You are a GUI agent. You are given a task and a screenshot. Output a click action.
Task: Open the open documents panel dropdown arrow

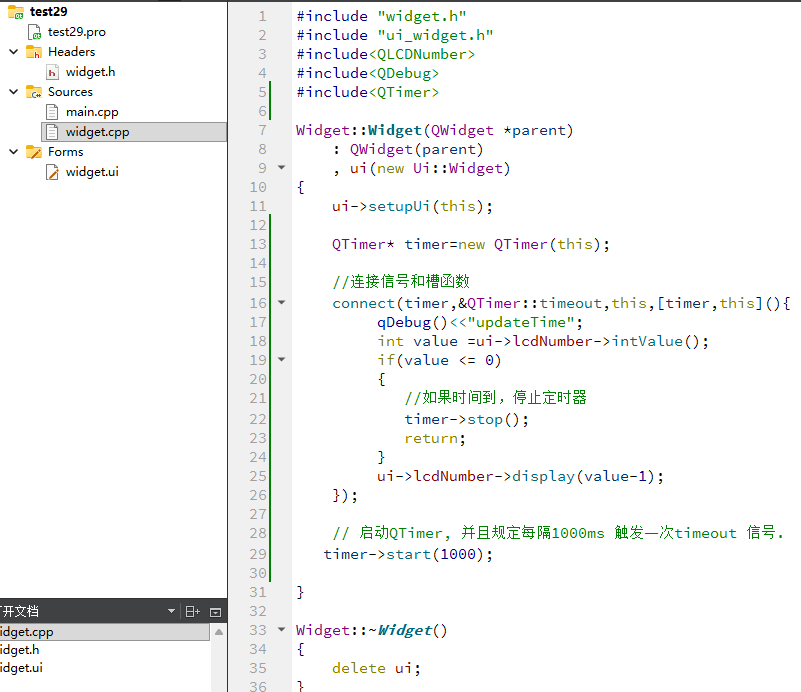(x=172, y=611)
